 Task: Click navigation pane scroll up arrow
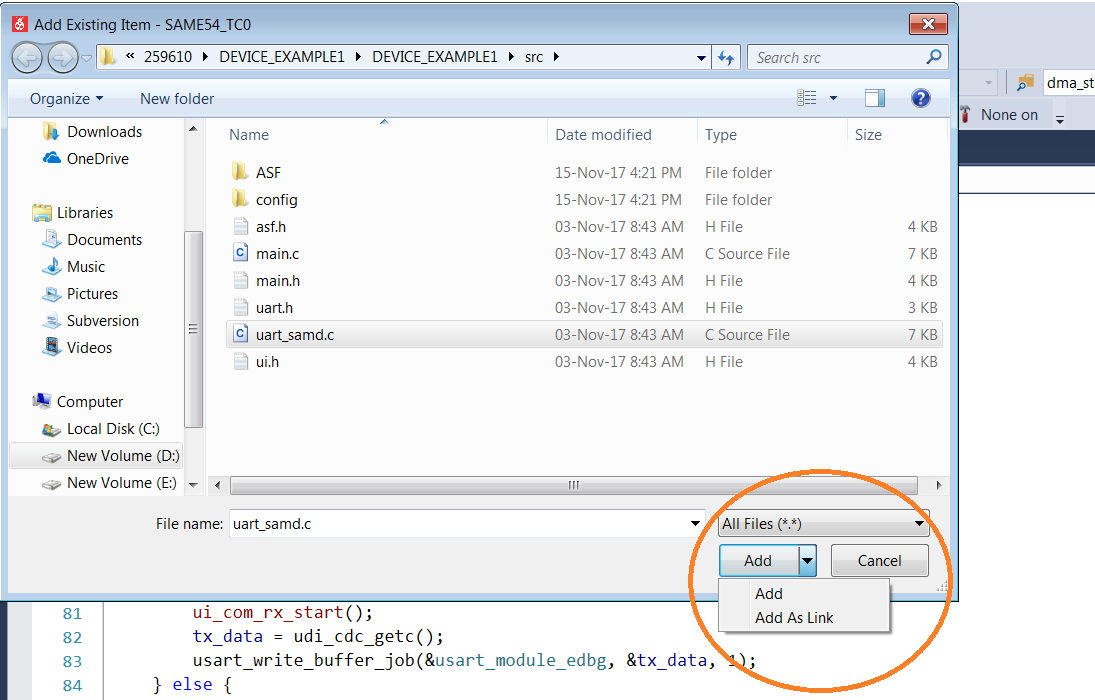(x=193, y=129)
